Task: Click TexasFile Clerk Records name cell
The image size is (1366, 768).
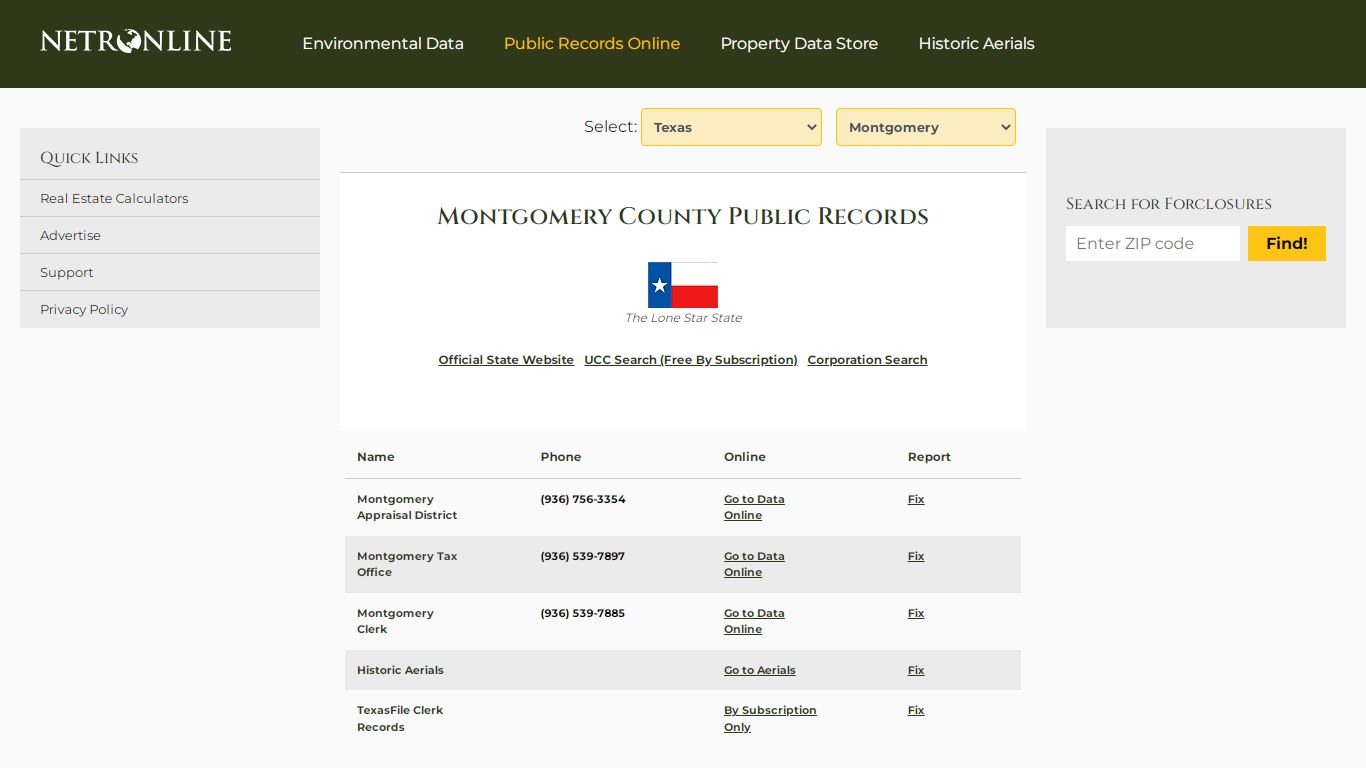Action: coord(400,718)
